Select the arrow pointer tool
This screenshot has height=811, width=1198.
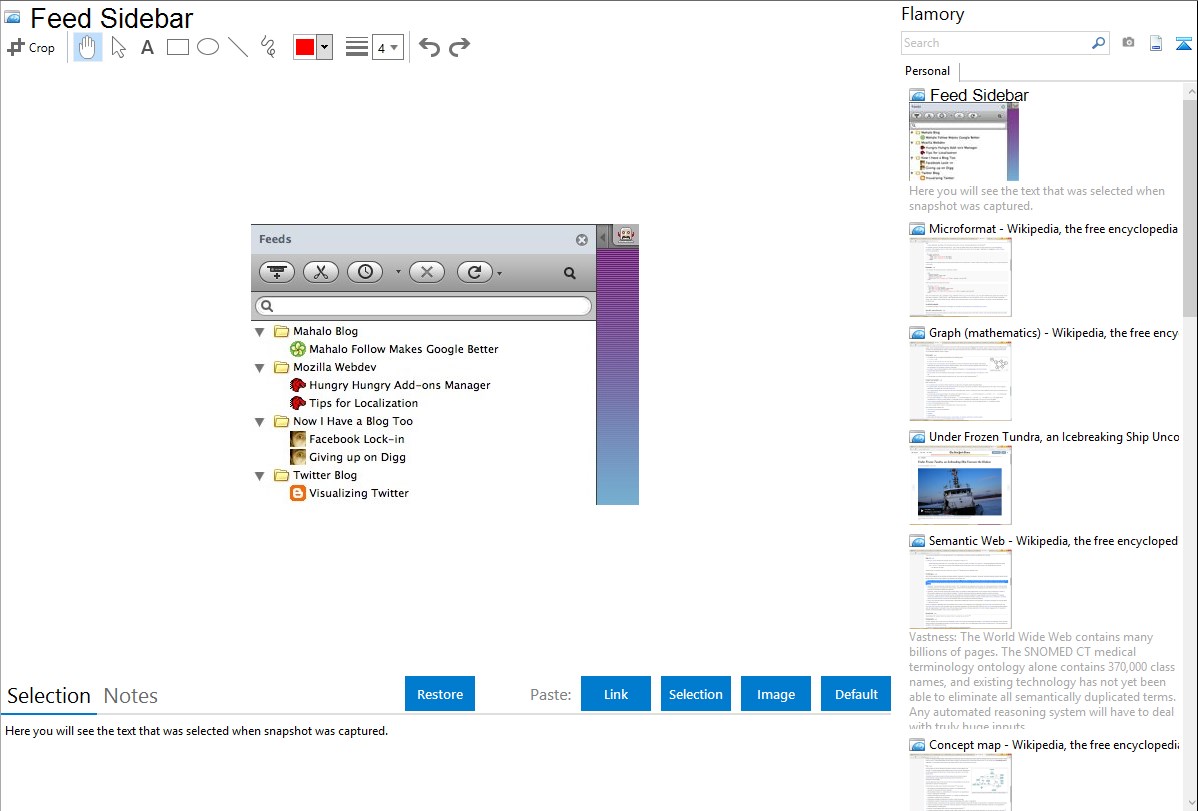tap(118, 47)
